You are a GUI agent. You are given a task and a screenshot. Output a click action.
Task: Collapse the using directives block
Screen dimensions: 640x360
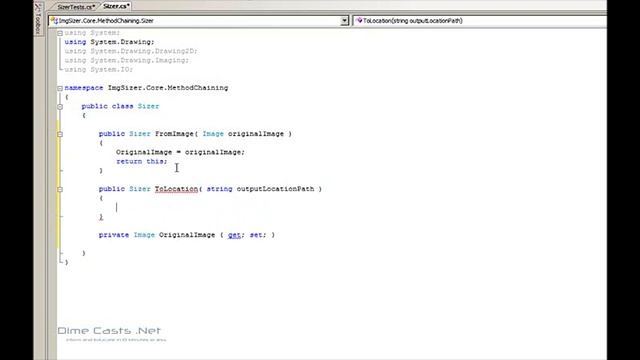pyautogui.click(x=60, y=33)
